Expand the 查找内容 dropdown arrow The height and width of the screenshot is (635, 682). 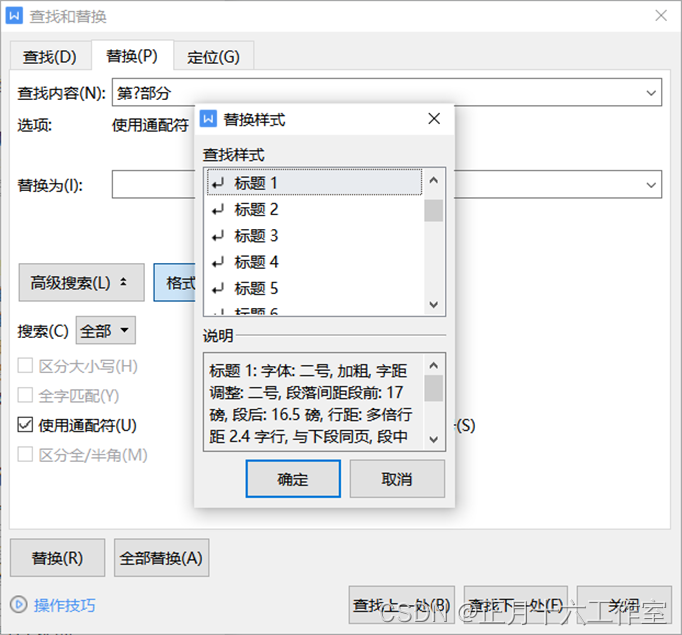click(651, 92)
